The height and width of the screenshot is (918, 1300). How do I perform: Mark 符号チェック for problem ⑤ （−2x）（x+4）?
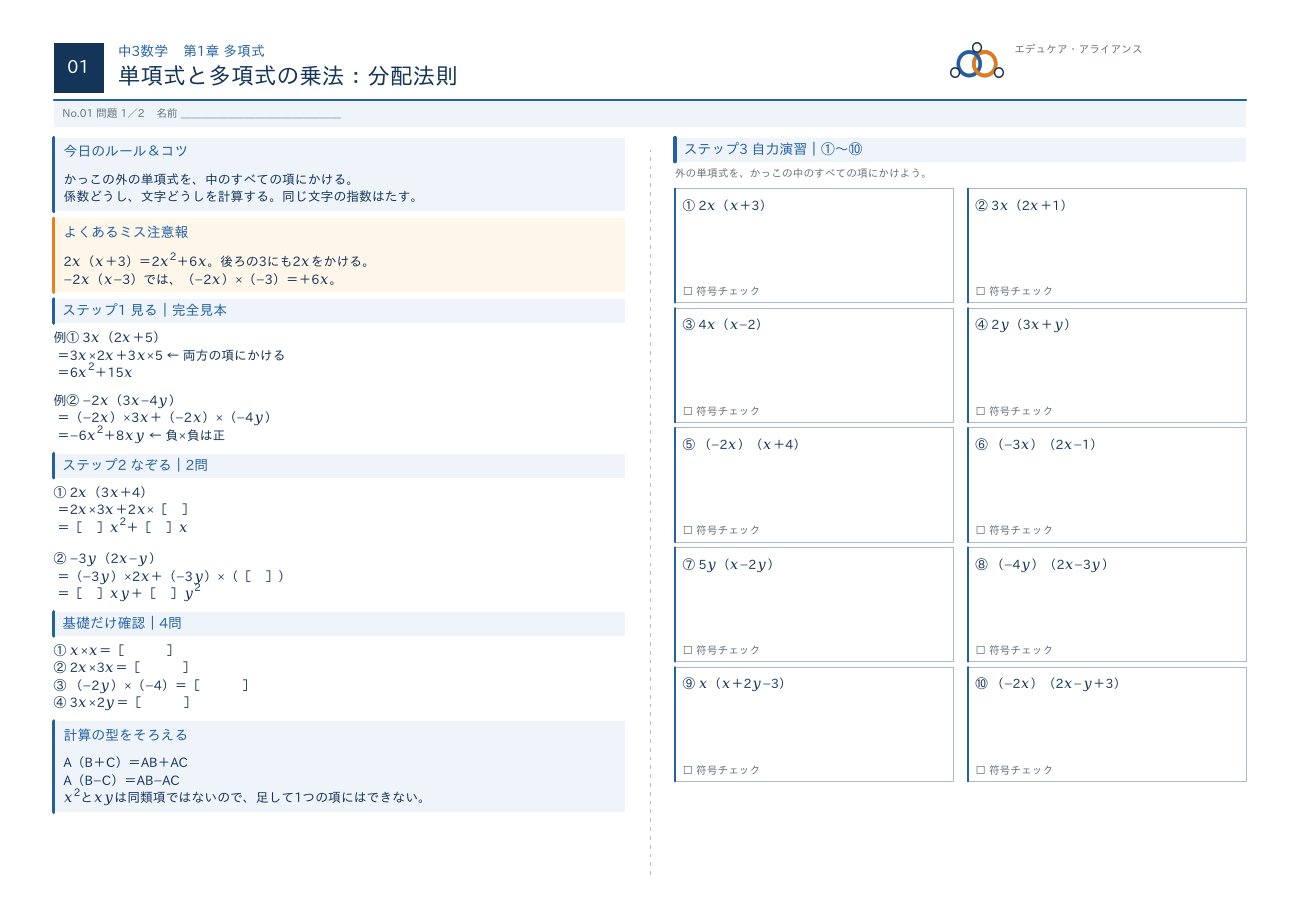(x=688, y=530)
